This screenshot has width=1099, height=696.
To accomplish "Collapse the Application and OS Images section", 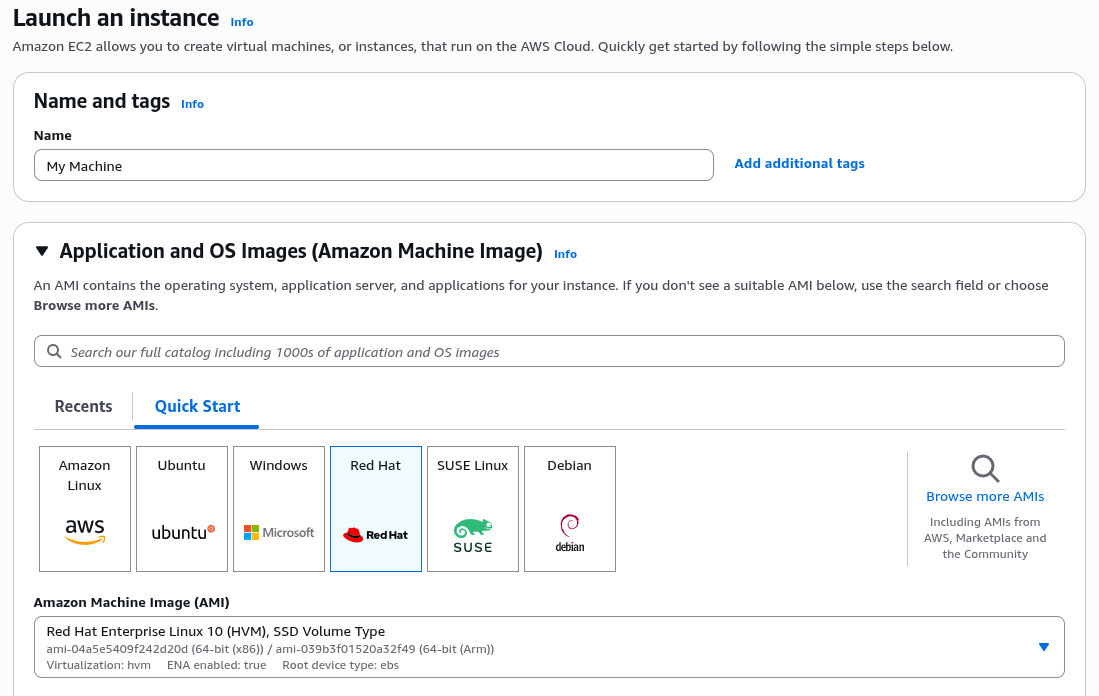I will pos(42,252).
